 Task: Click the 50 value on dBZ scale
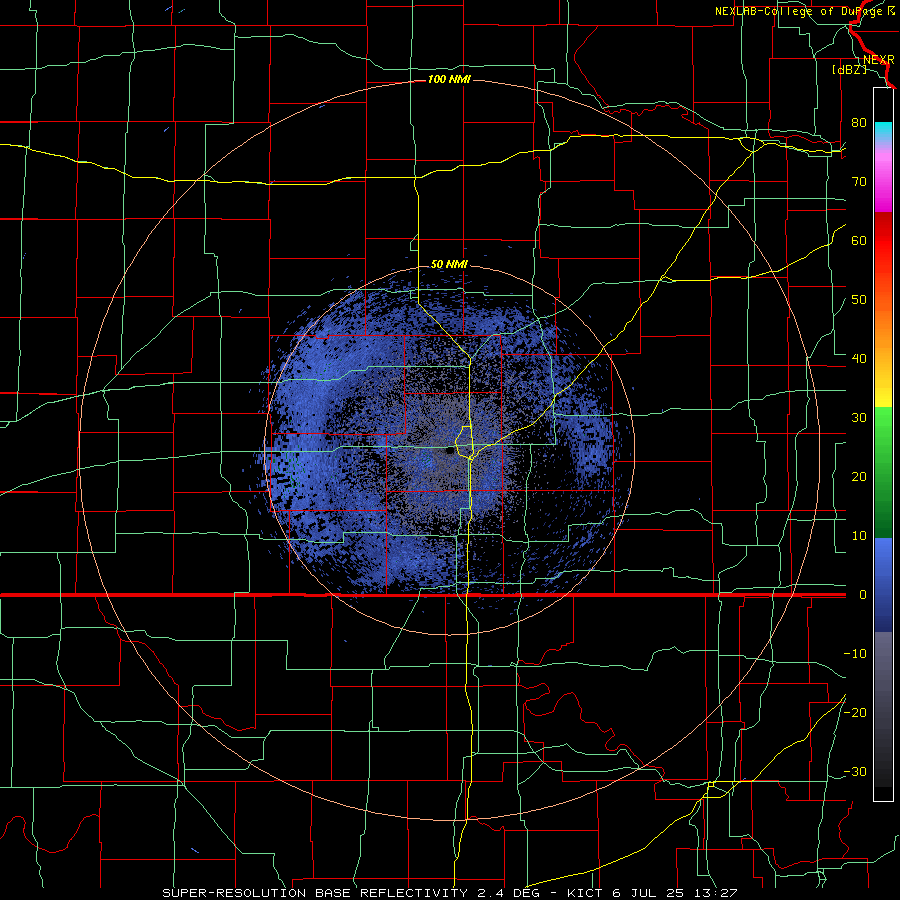tap(859, 300)
